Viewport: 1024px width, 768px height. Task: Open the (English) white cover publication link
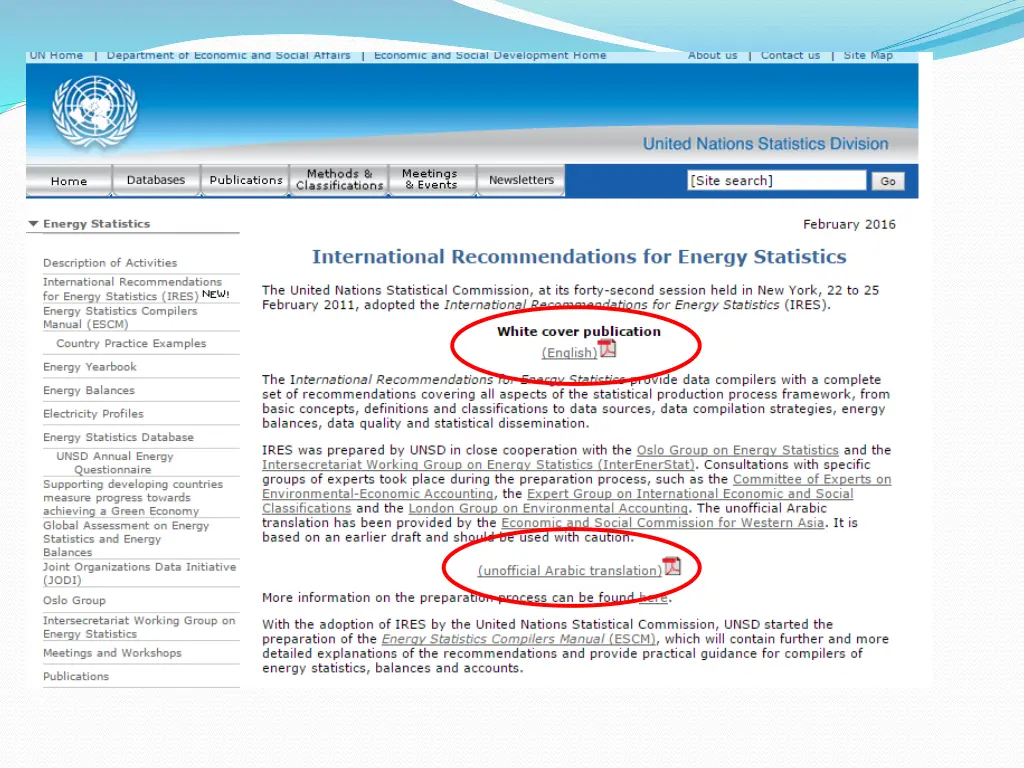point(569,353)
